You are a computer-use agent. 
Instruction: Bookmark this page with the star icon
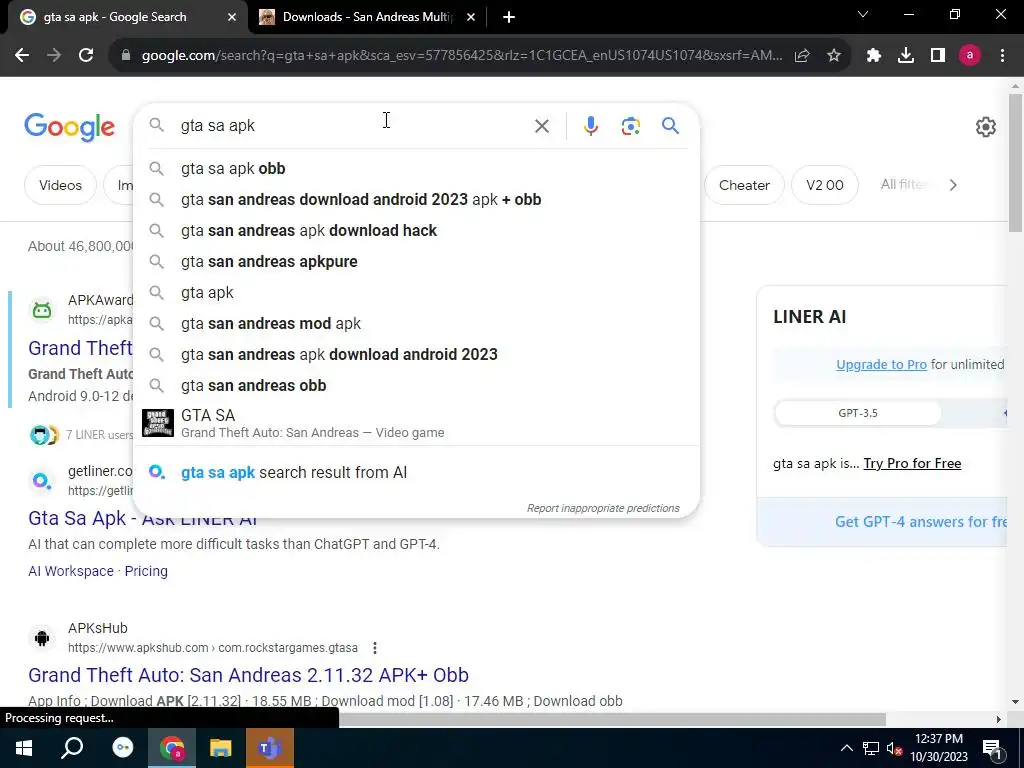834,56
